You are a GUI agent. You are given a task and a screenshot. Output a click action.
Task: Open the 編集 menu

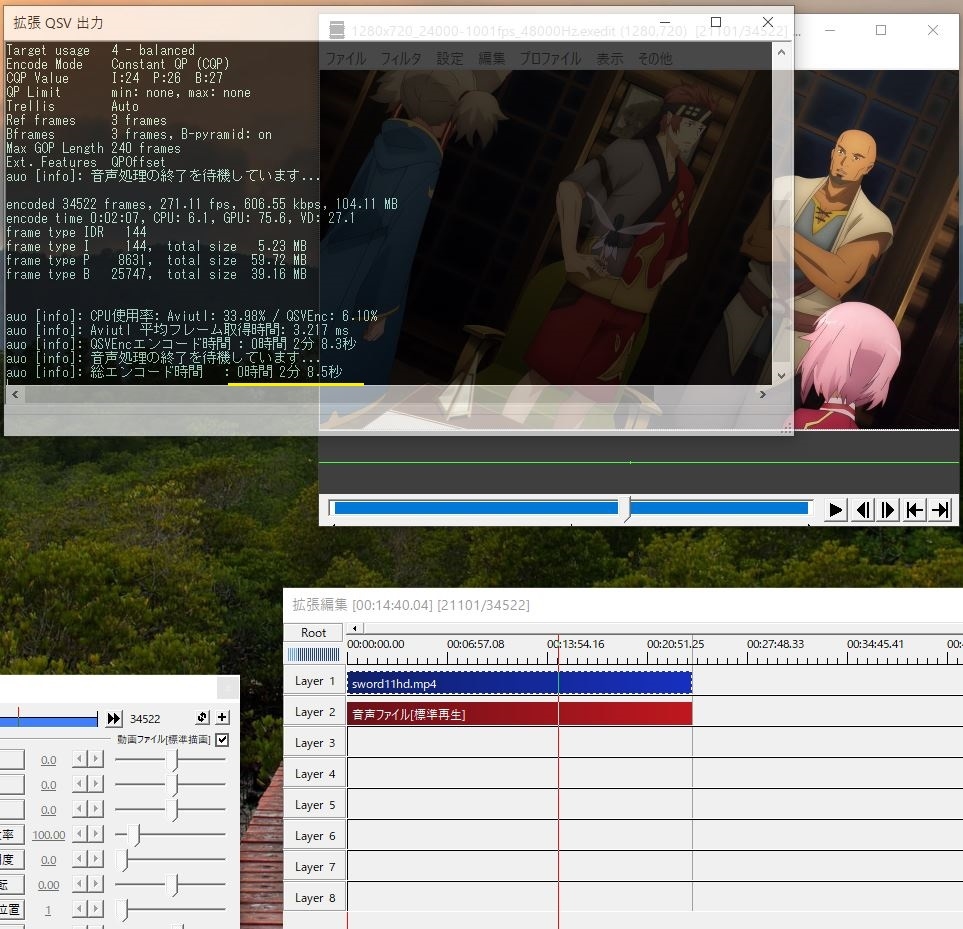[491, 59]
